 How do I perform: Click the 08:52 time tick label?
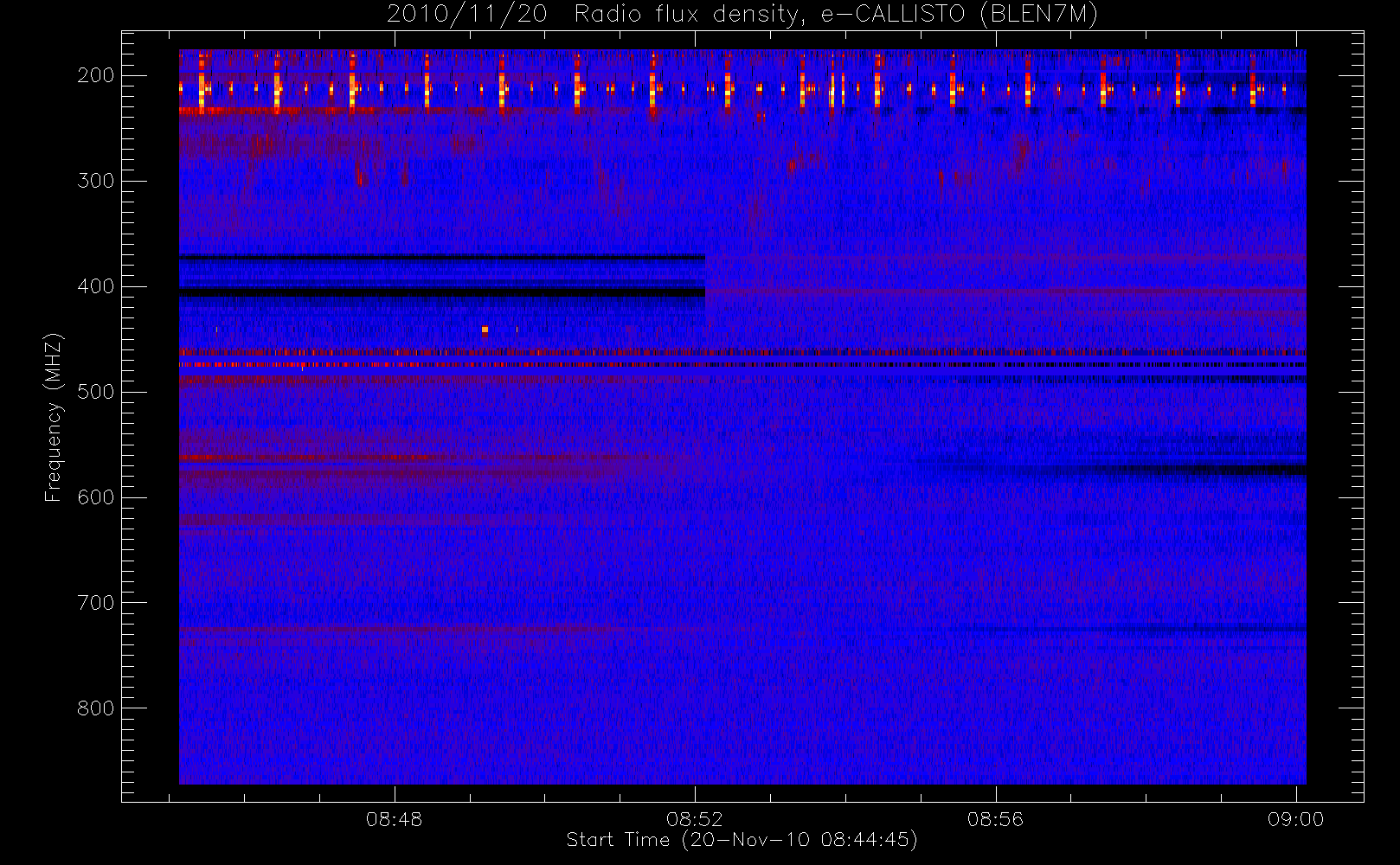point(694,819)
